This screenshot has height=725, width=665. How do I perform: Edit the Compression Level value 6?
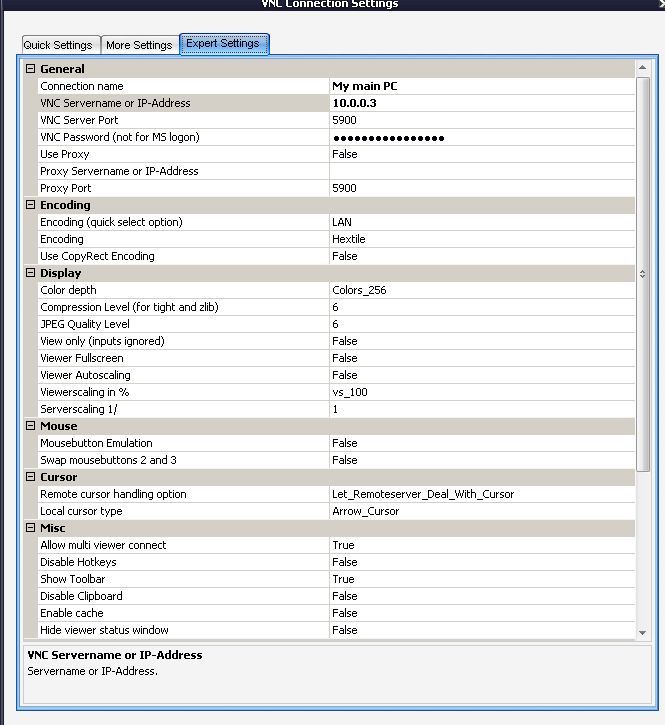(482, 307)
